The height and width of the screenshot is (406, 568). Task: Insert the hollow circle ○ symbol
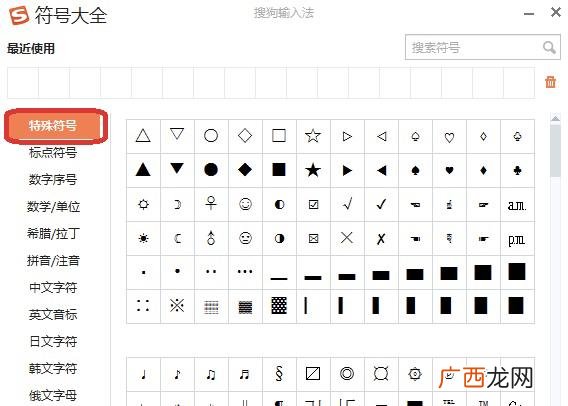[x=211, y=136]
